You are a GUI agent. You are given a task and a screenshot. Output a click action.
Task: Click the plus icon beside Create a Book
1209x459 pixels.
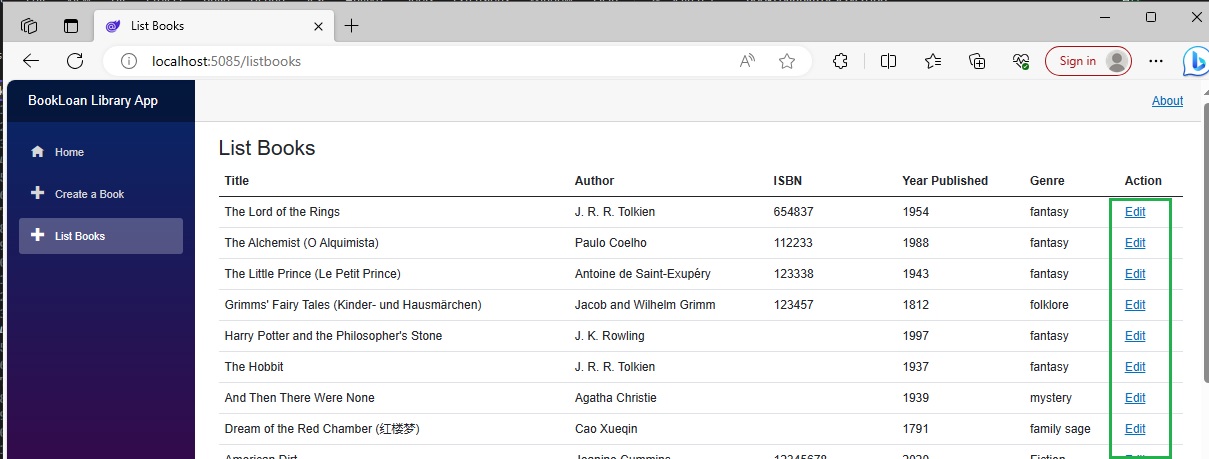click(x=38, y=193)
